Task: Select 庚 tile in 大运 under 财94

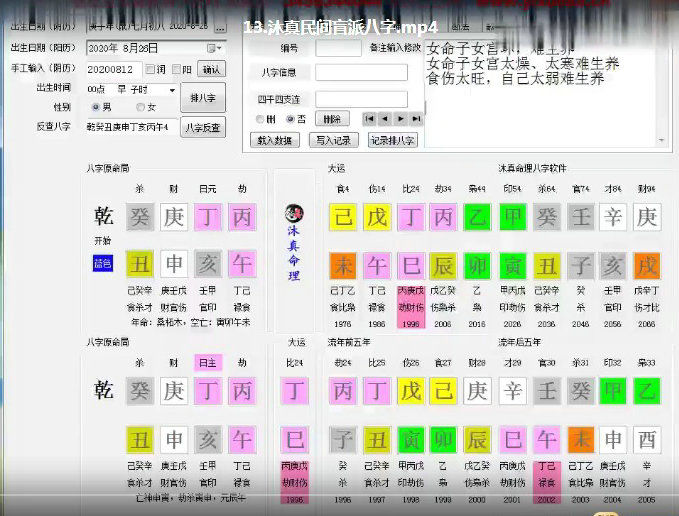Action: click(647, 216)
